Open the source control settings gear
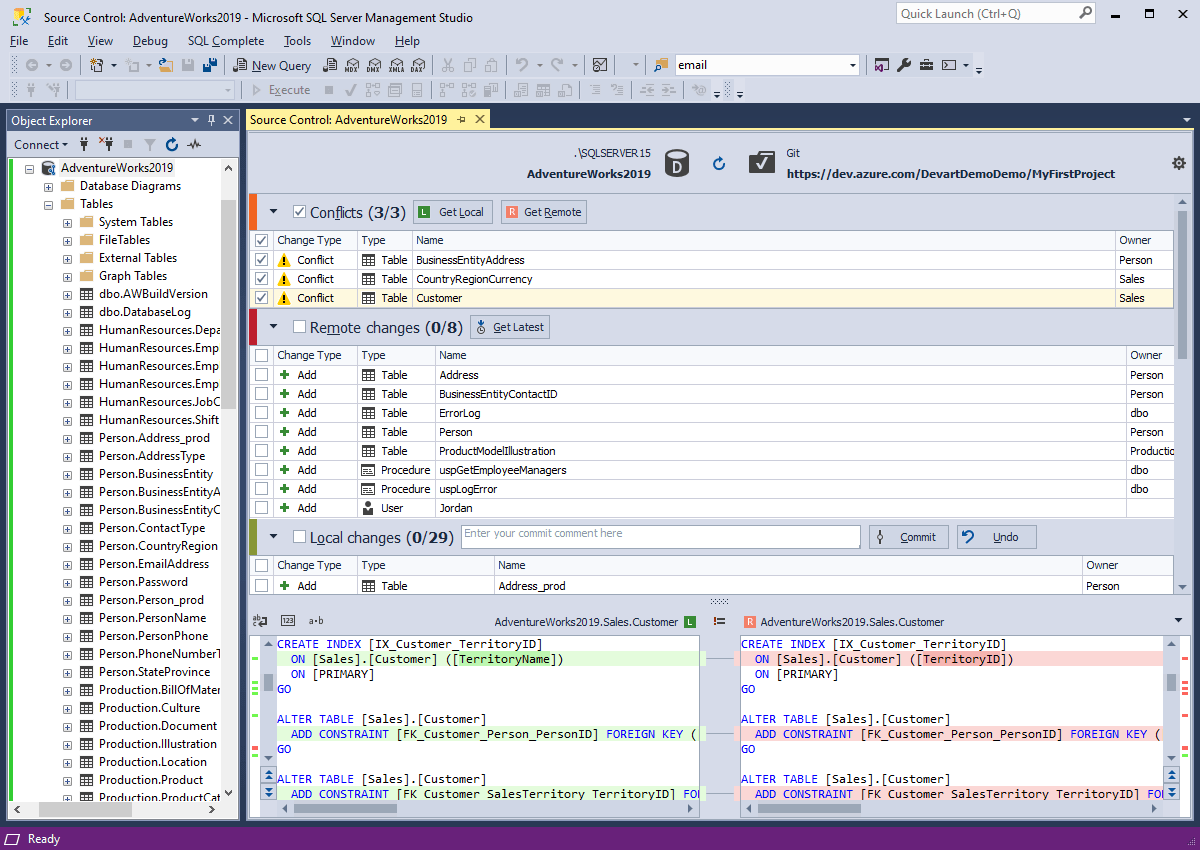 pyautogui.click(x=1179, y=163)
